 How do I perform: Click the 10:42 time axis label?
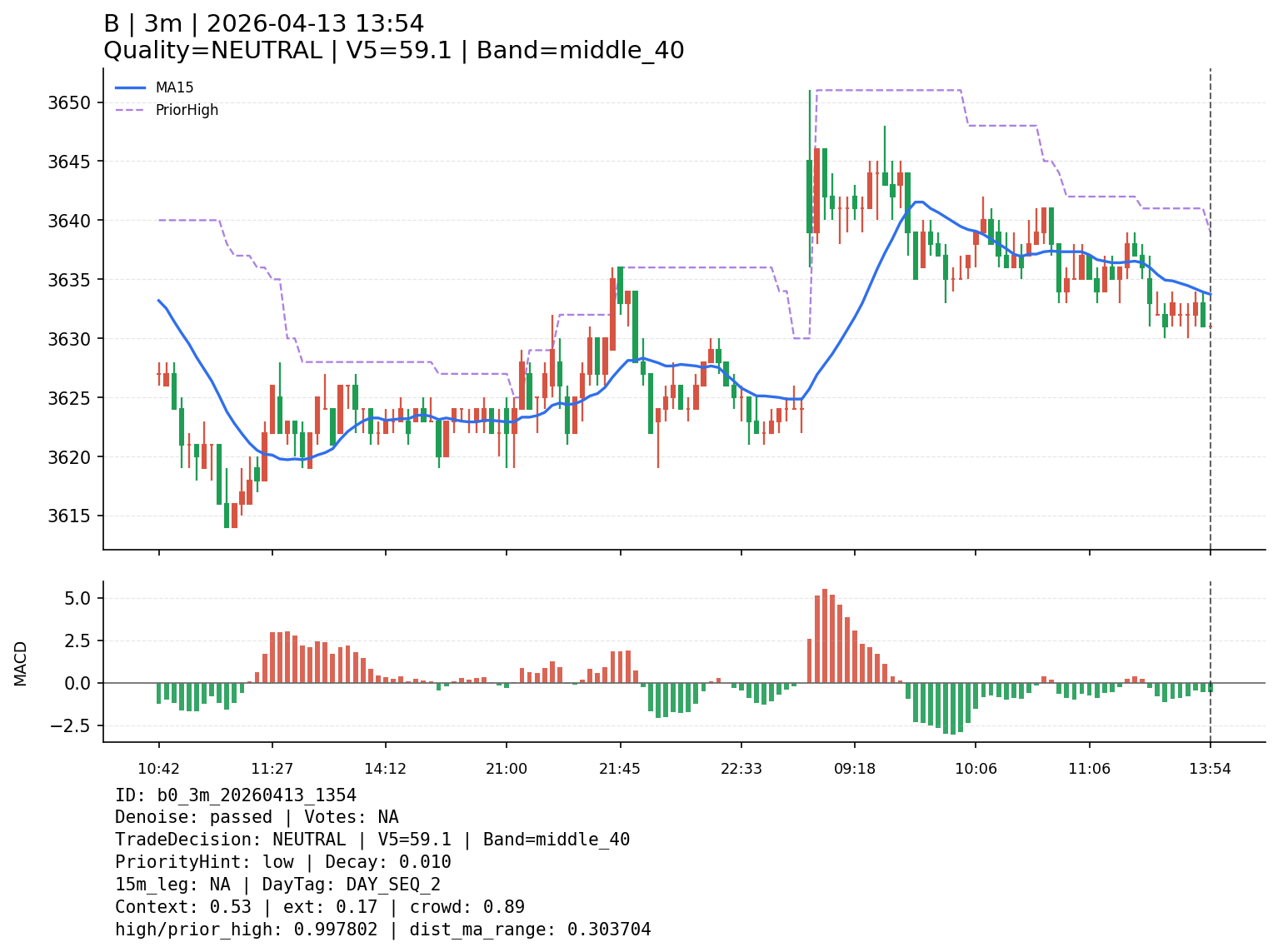click(x=158, y=769)
